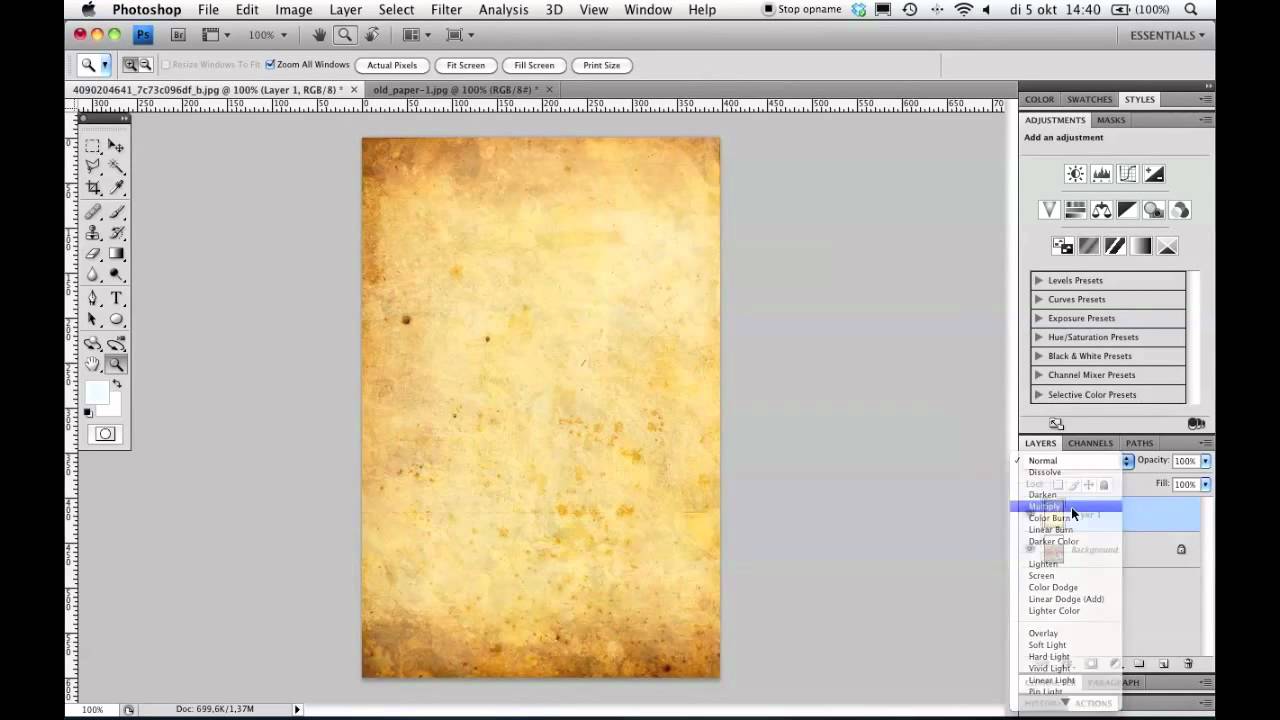Open the Opacity dropdown arrow
This screenshot has height=720, width=1280.
pyautogui.click(x=1205, y=461)
